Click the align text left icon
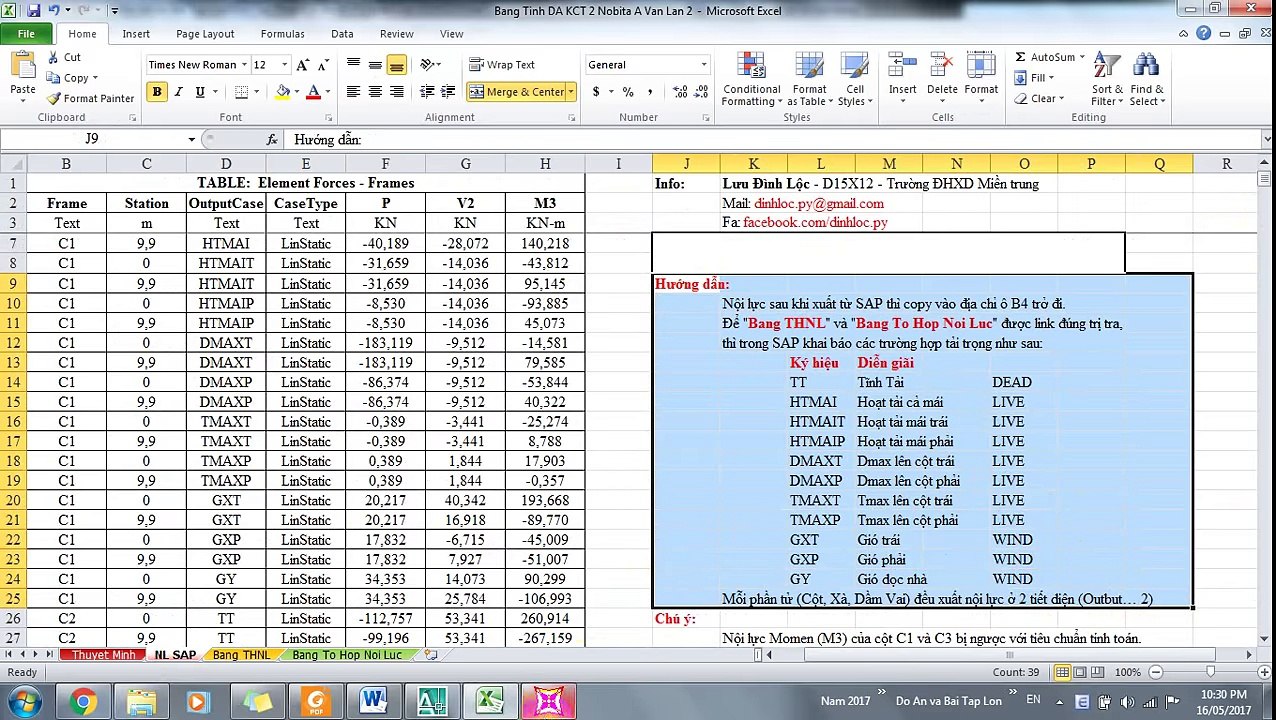 click(x=353, y=92)
